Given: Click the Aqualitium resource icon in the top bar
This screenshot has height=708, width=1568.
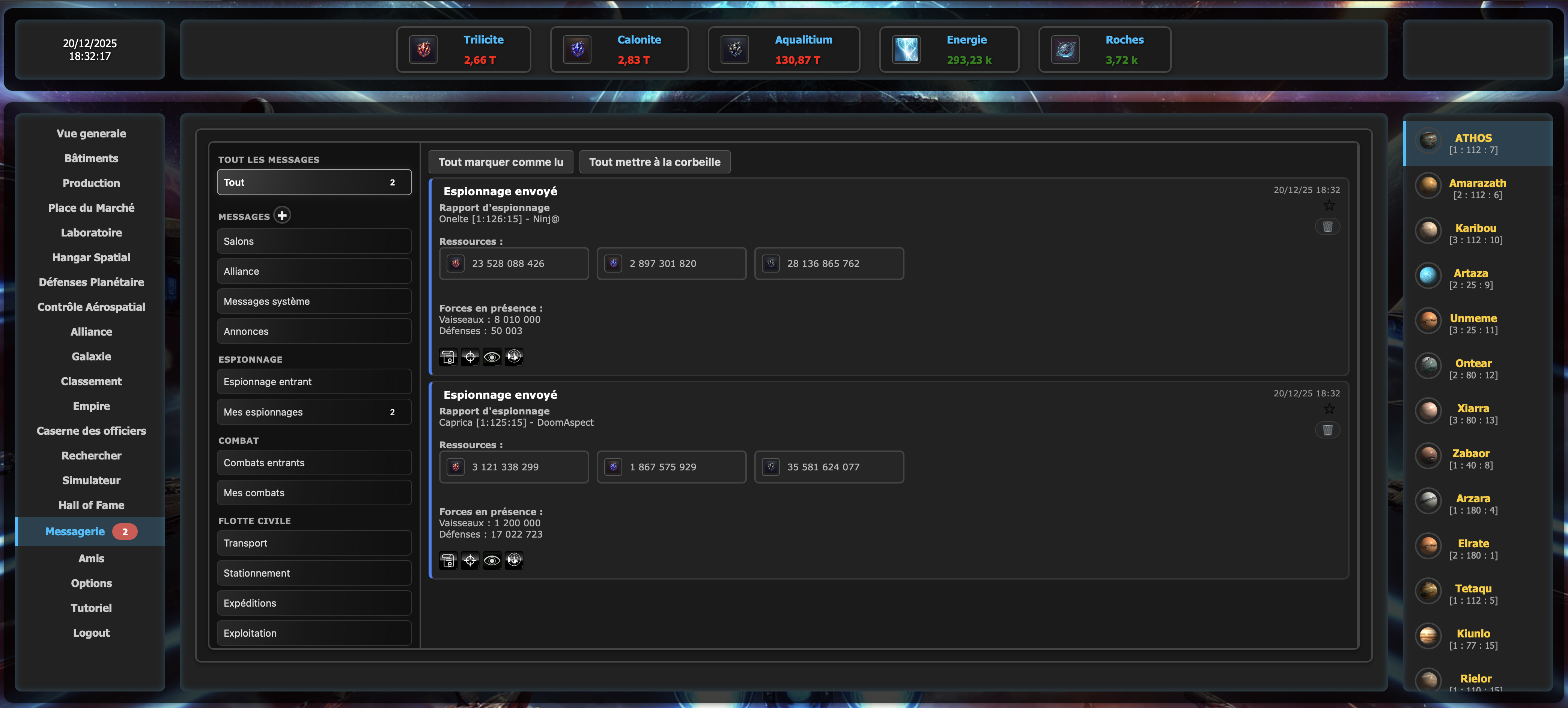Looking at the screenshot, I should point(735,49).
